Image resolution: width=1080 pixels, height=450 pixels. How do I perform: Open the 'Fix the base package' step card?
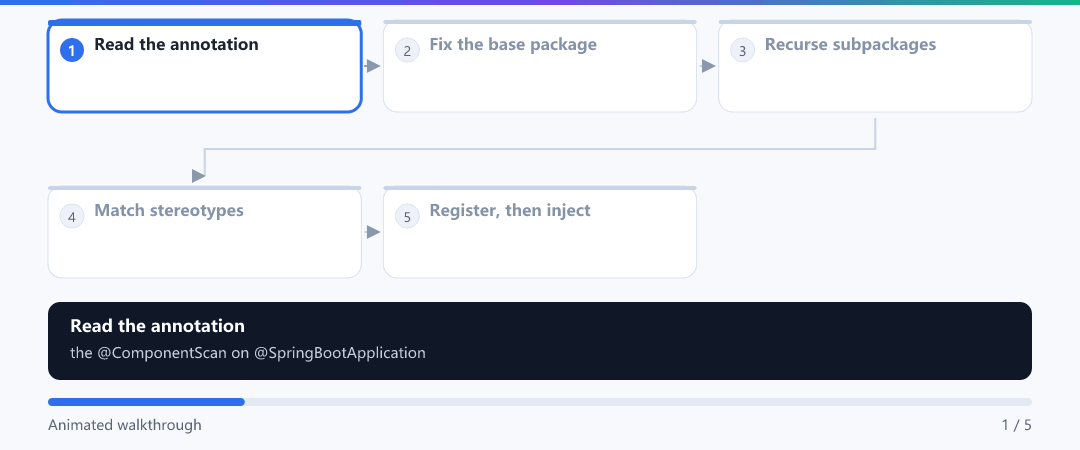pyautogui.click(x=540, y=66)
